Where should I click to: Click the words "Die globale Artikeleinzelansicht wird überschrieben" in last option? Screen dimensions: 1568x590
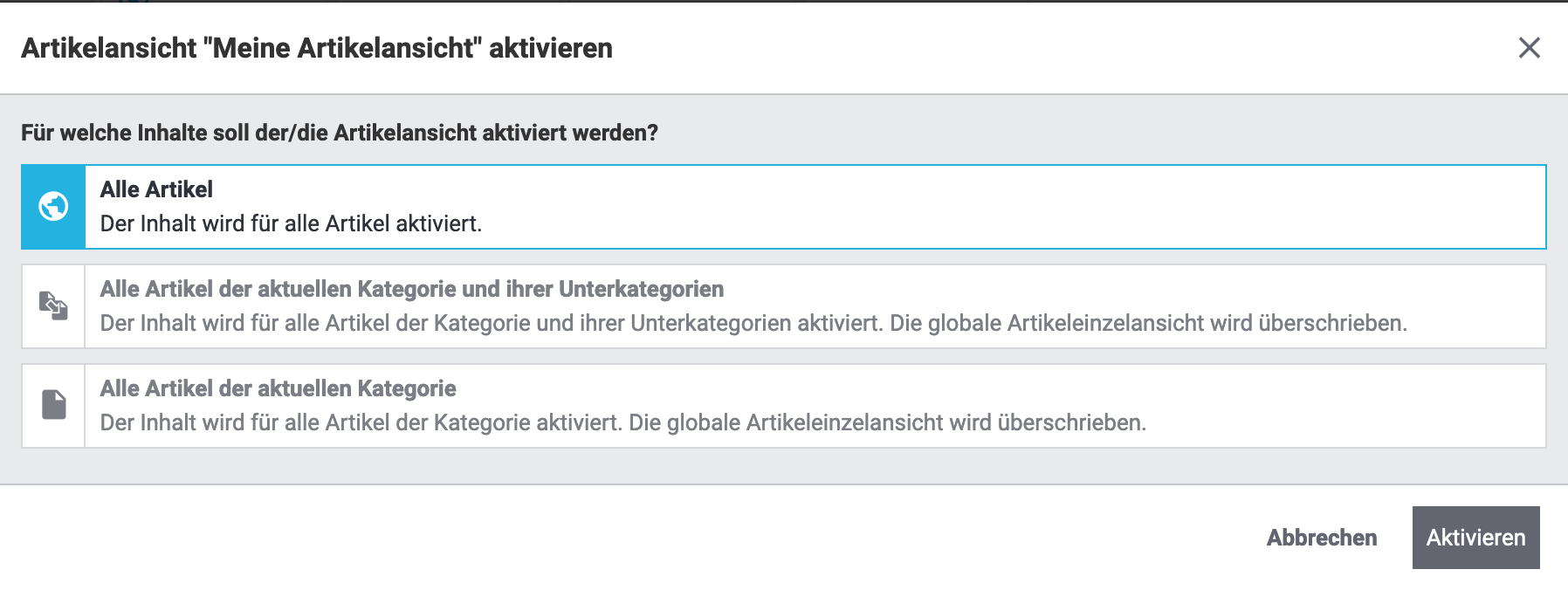pyautogui.click(x=887, y=423)
